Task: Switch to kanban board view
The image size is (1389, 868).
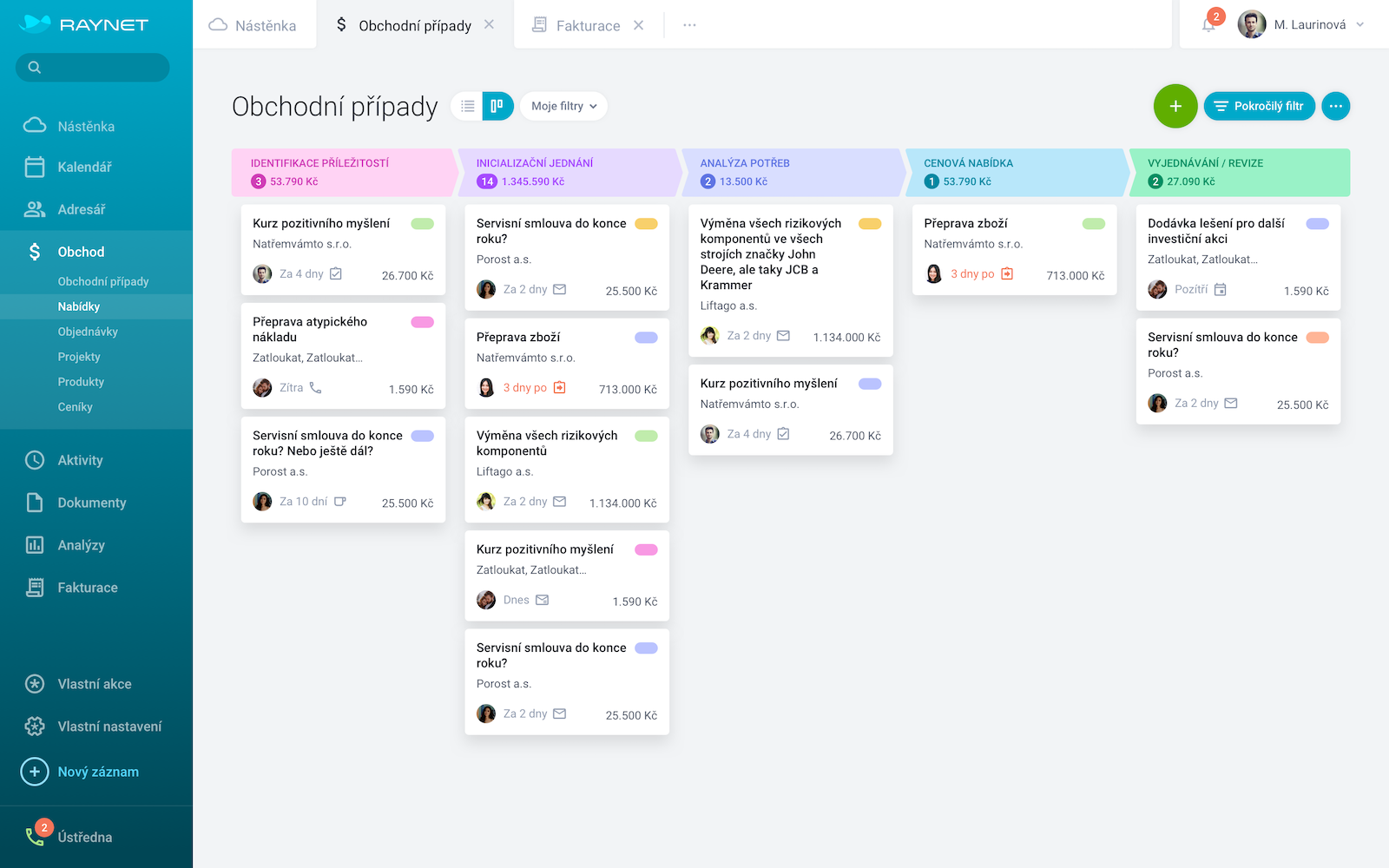Action: (497, 106)
